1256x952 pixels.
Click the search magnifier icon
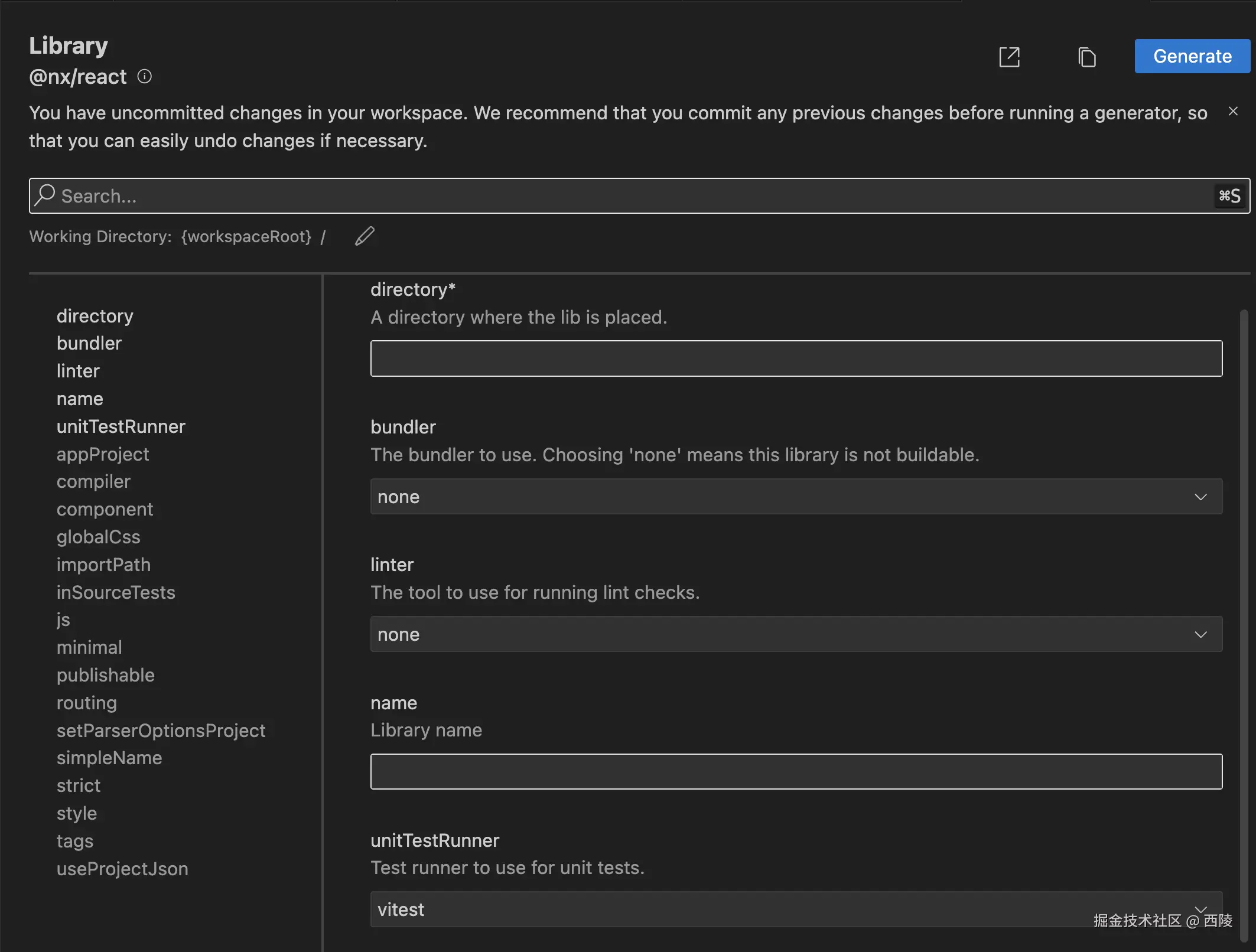(x=45, y=195)
